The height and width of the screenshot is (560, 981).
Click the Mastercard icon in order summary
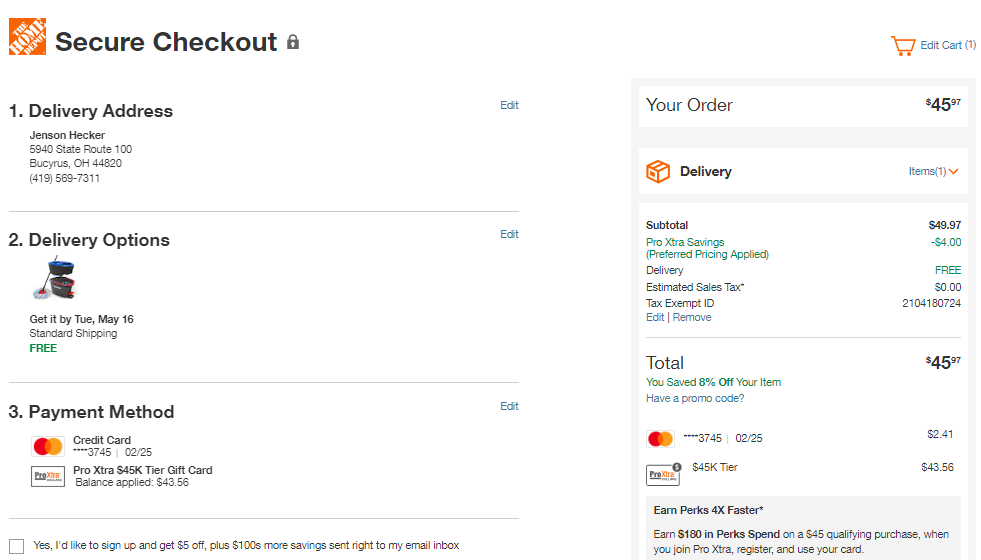pyautogui.click(x=660, y=439)
